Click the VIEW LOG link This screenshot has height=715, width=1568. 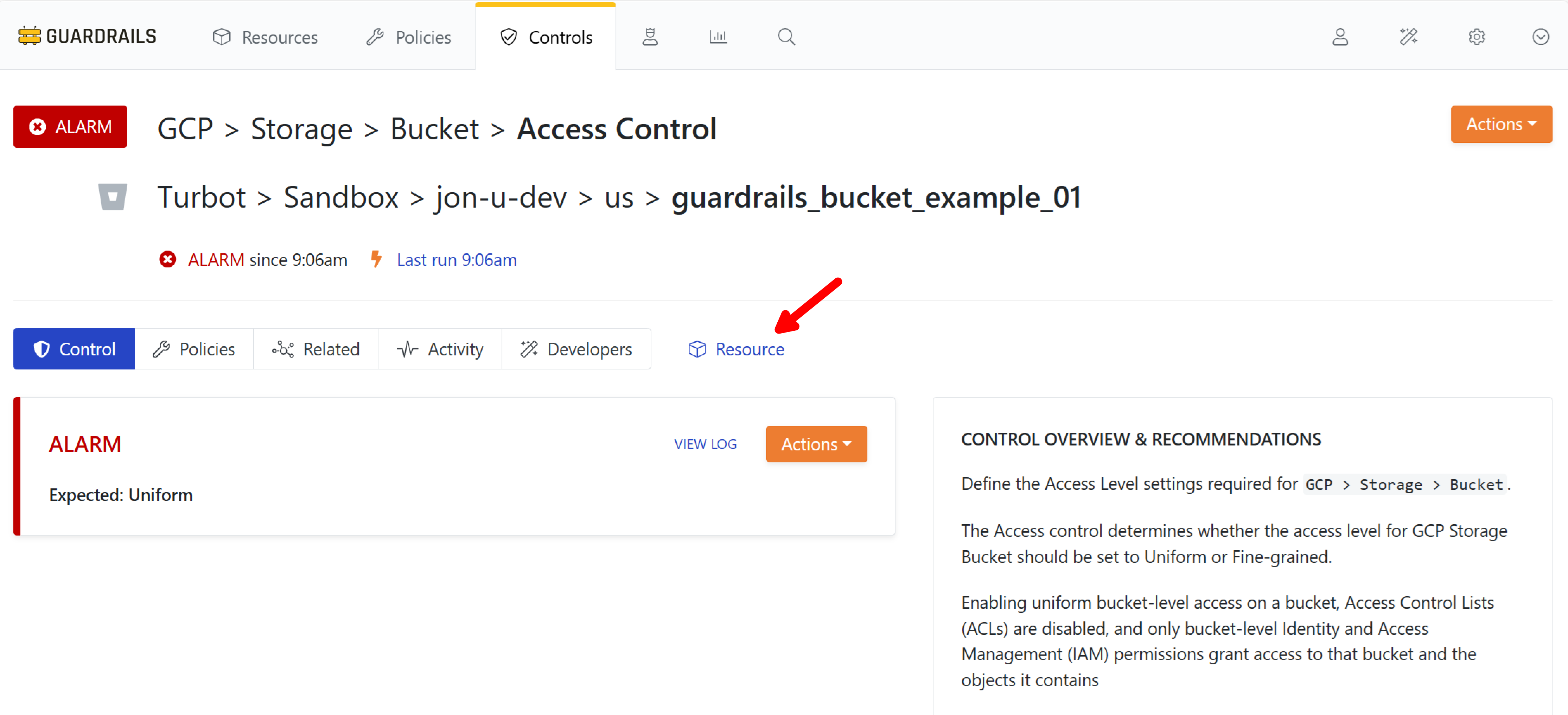pyautogui.click(x=705, y=444)
